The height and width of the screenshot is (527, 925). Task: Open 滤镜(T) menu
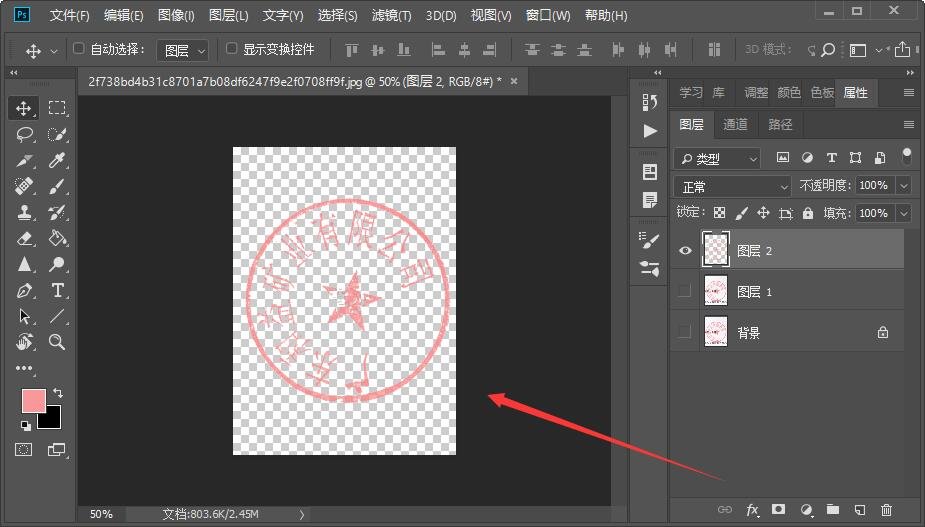392,15
